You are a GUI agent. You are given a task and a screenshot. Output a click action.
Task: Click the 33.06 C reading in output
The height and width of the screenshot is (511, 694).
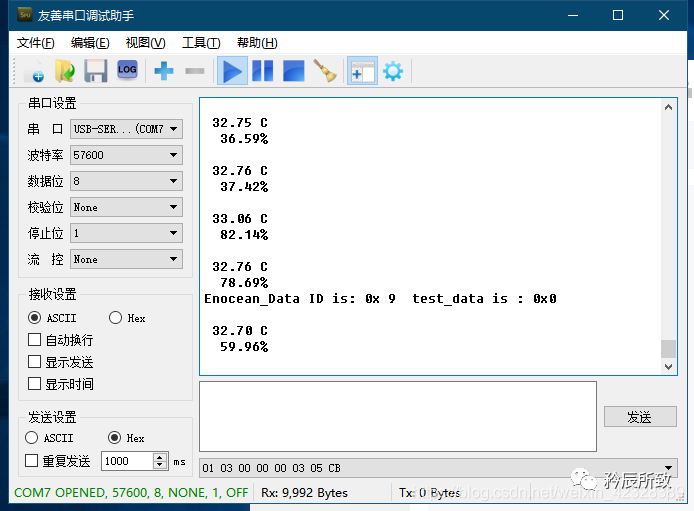239,219
